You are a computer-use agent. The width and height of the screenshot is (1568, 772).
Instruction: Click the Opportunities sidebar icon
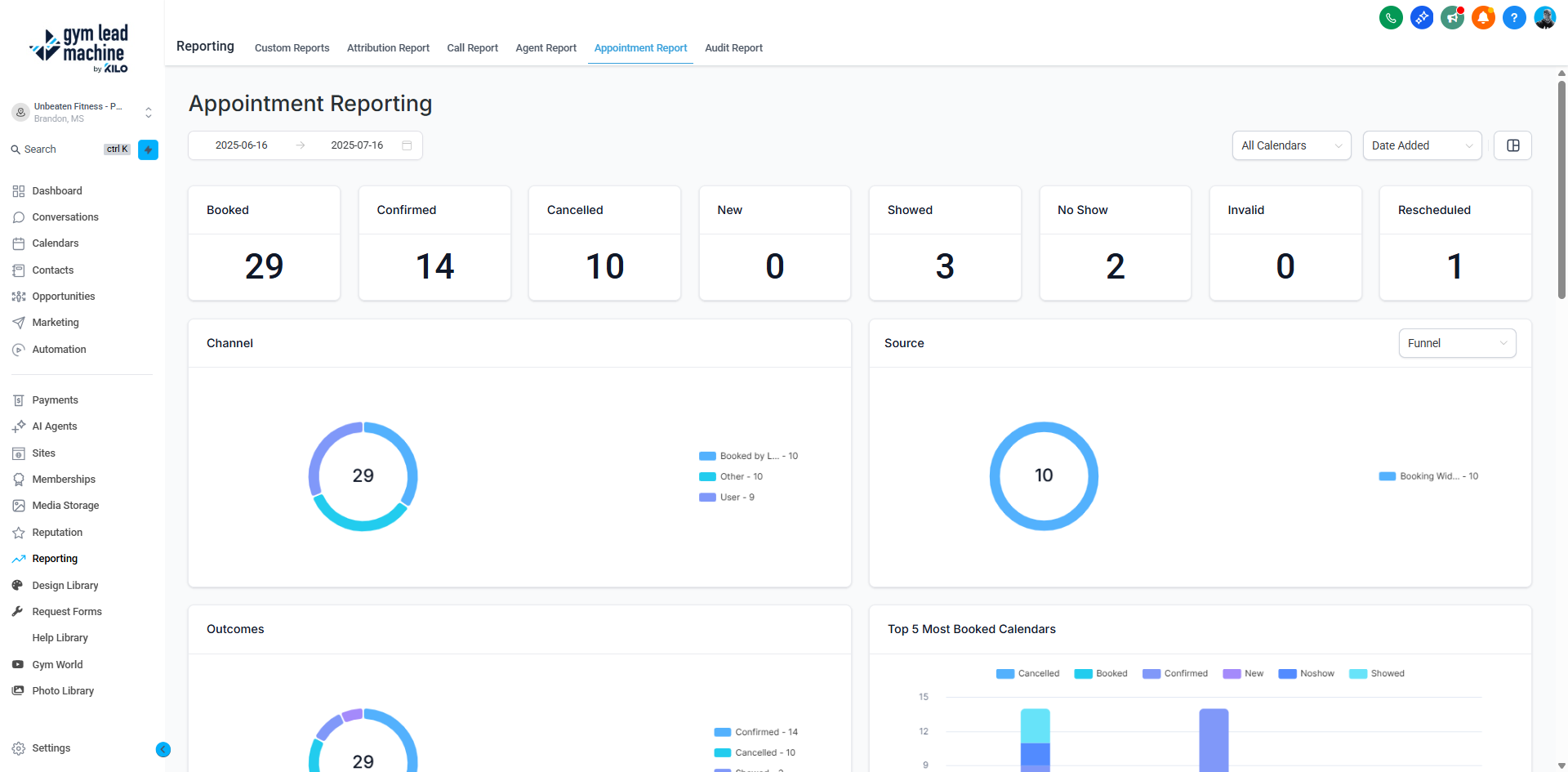tap(19, 297)
